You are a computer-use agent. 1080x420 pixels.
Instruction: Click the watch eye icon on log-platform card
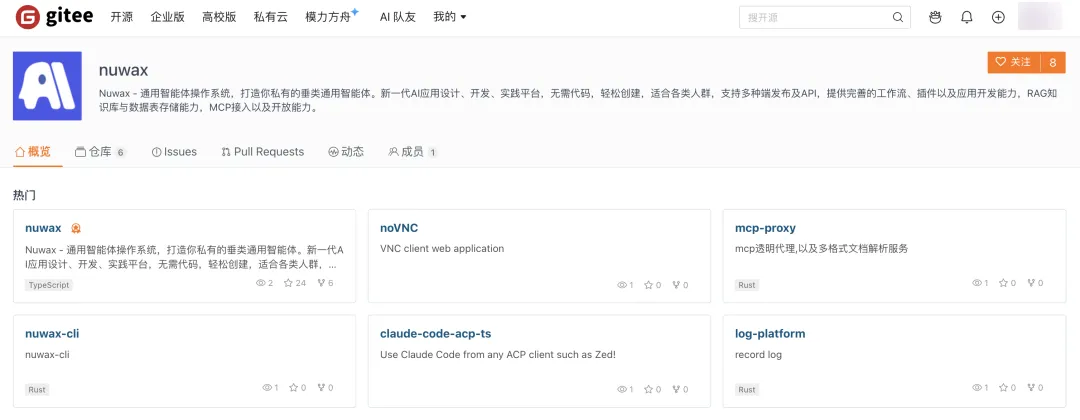(976, 388)
